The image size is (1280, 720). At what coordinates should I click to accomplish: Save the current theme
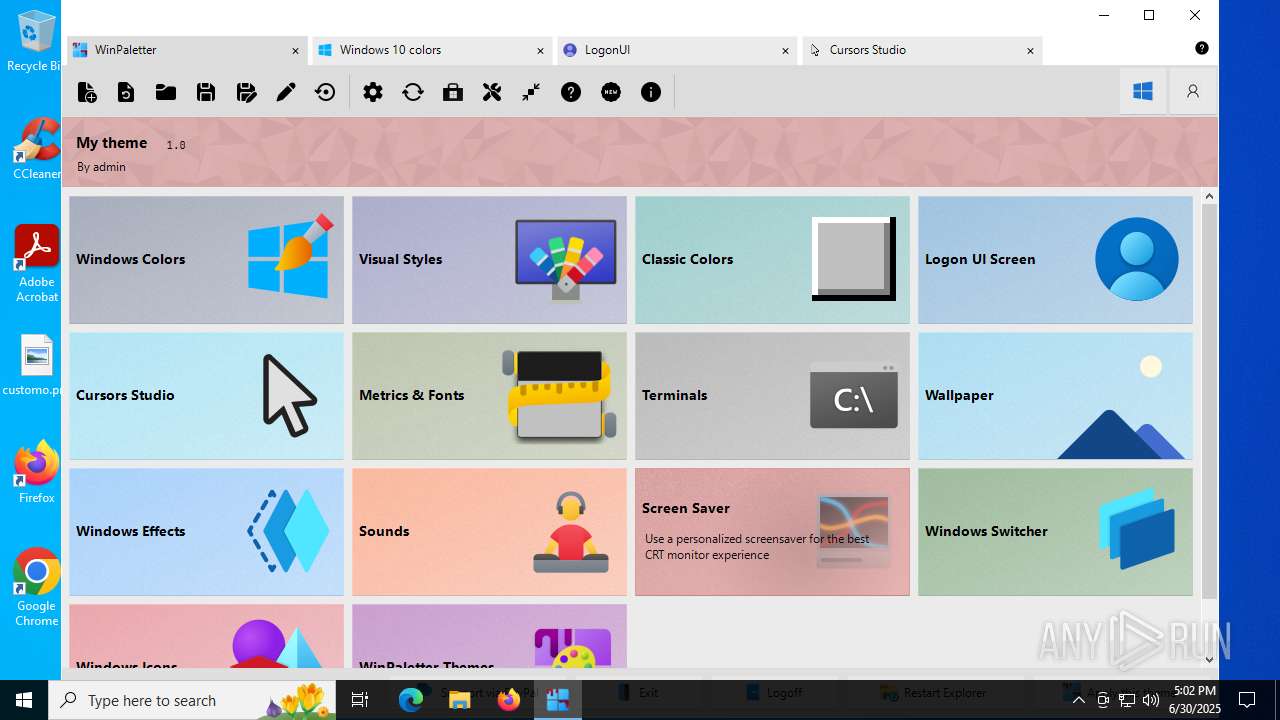coord(206,92)
